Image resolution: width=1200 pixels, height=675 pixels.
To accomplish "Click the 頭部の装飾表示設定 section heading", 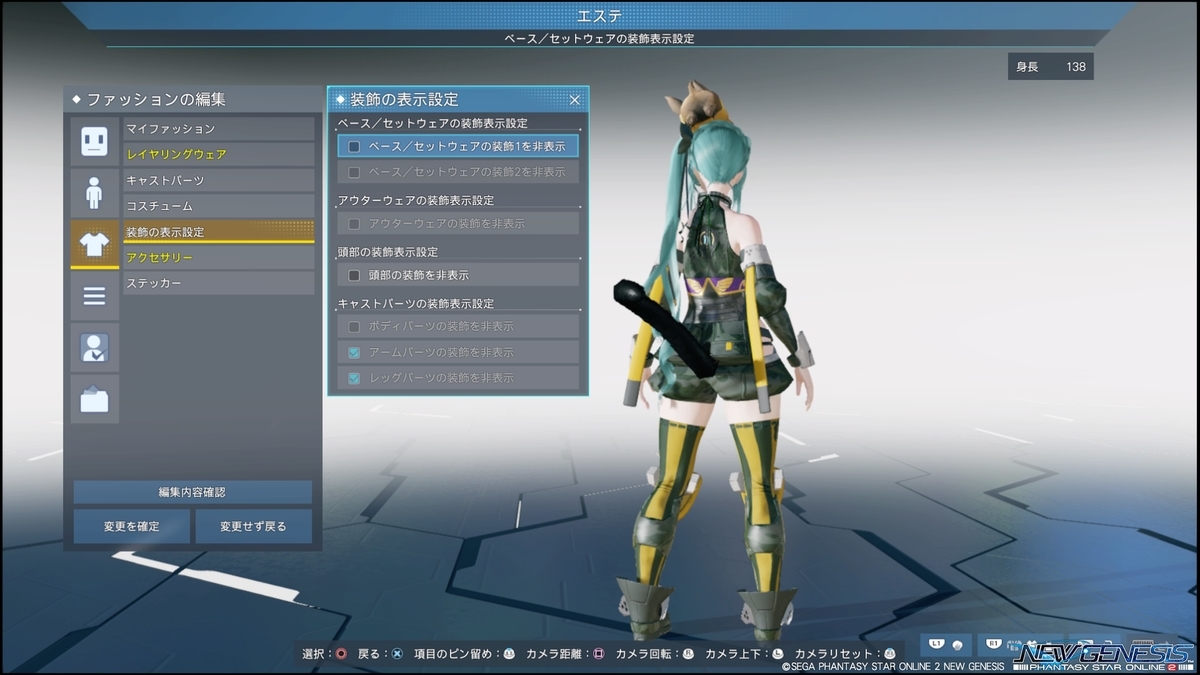I will point(388,253).
